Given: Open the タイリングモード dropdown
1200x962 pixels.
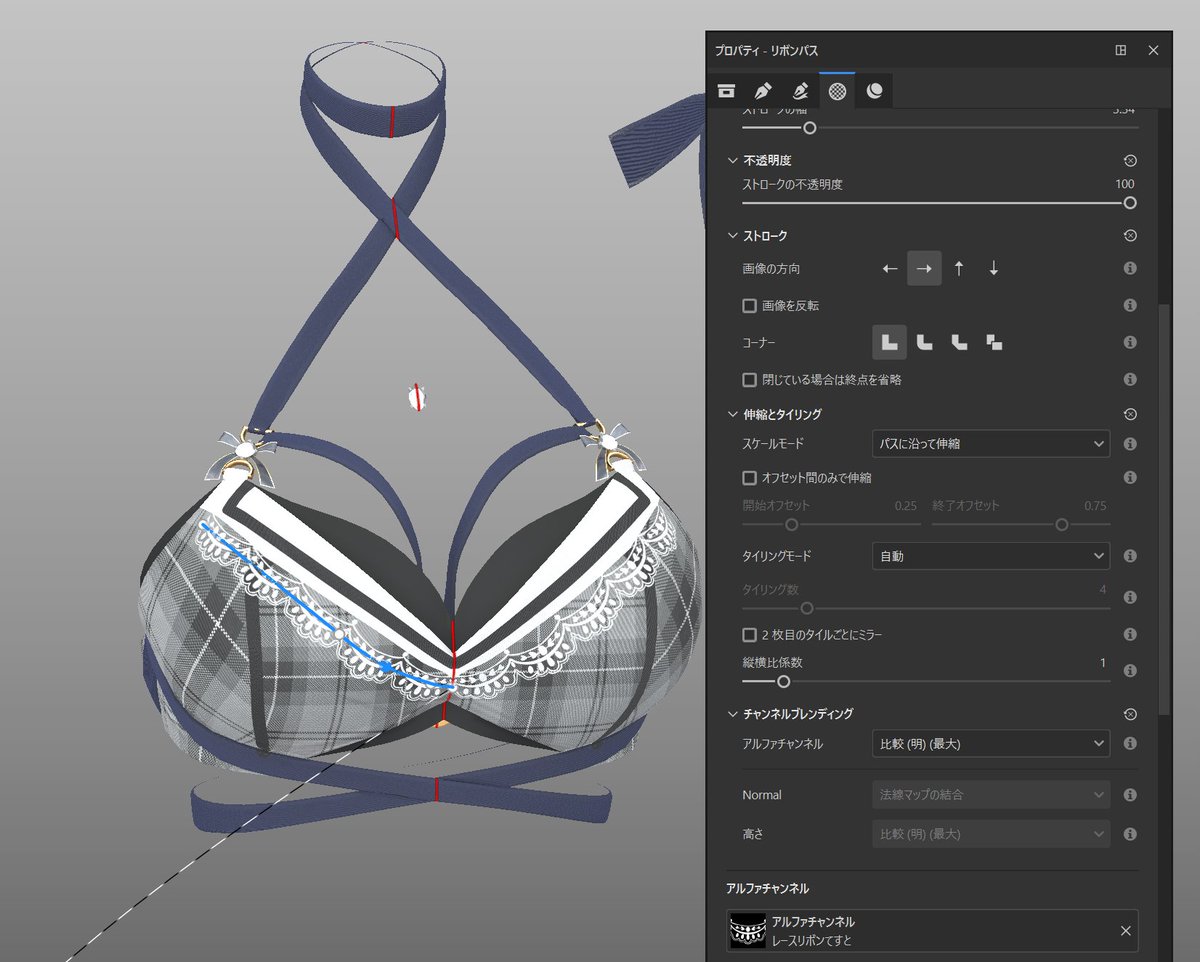Looking at the screenshot, I should pos(991,556).
